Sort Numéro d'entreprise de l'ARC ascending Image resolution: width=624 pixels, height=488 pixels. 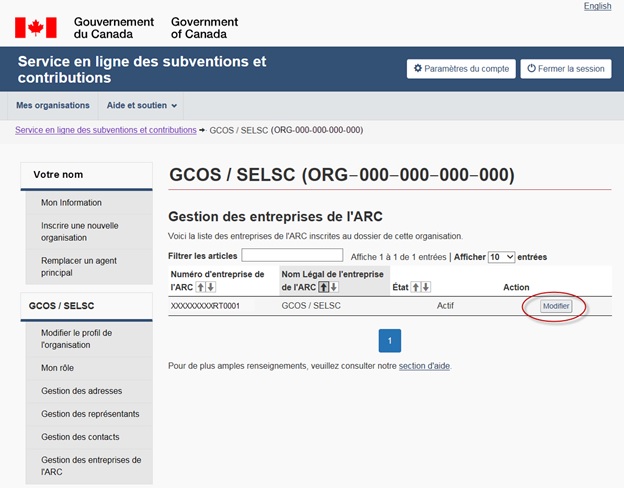click(x=200, y=287)
